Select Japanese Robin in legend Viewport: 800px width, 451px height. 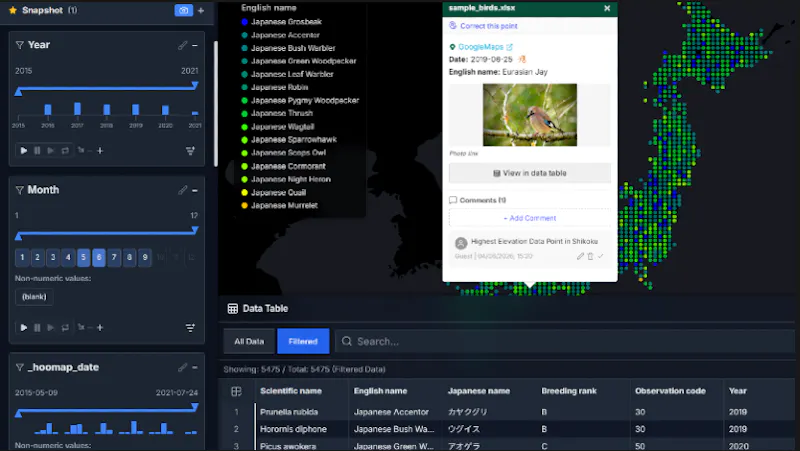(279, 87)
